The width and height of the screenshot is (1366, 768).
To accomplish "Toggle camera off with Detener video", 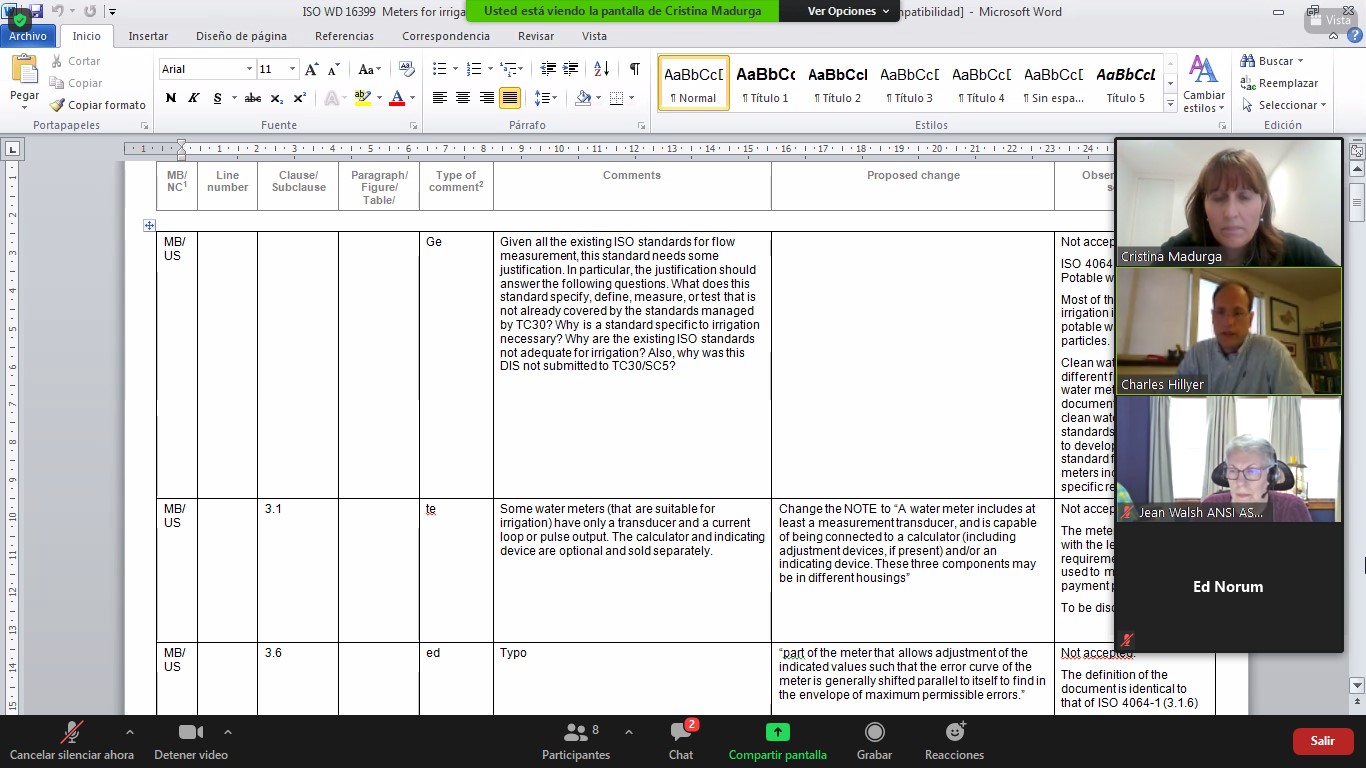I will tap(190, 740).
